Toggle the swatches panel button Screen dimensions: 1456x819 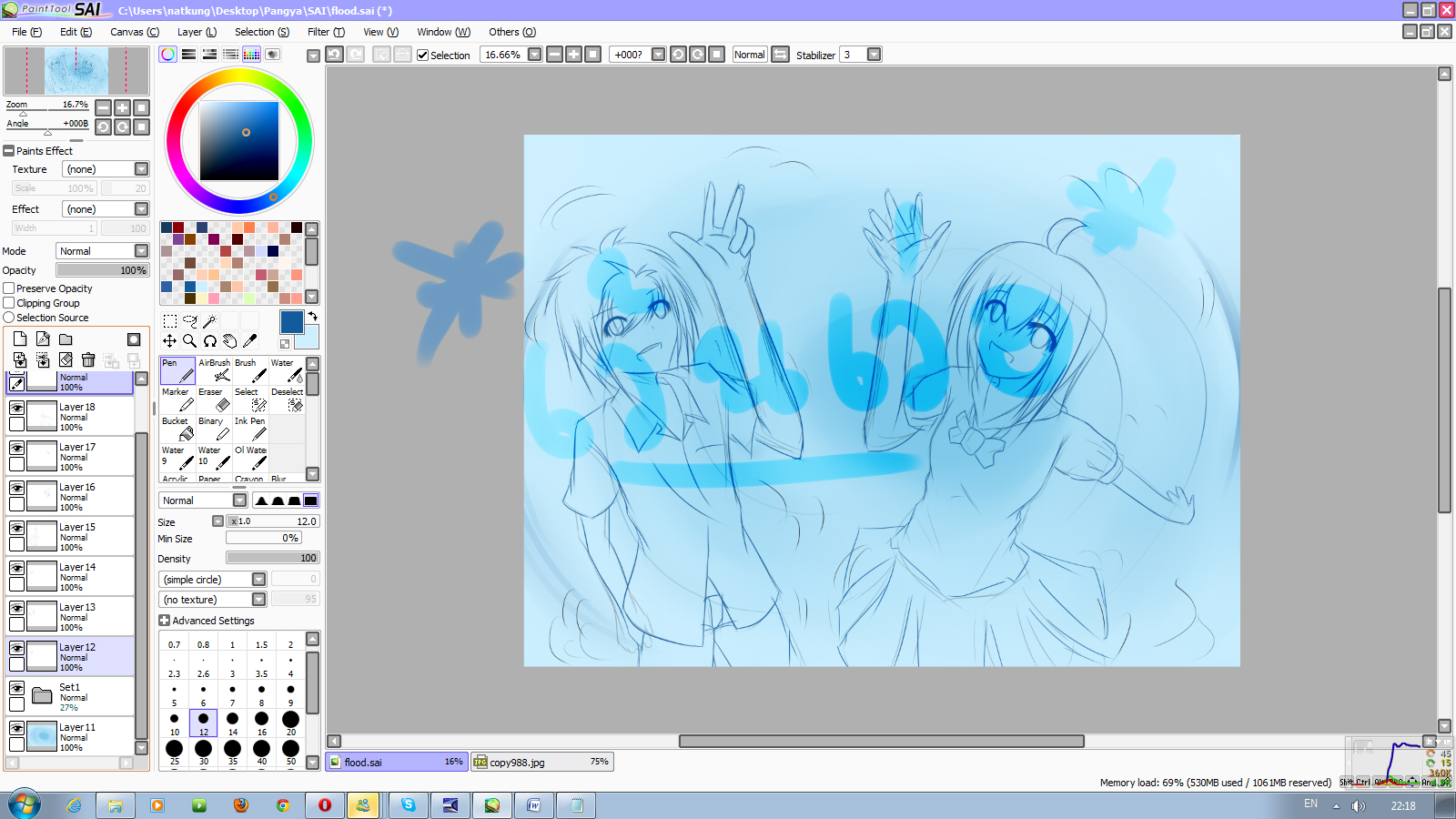click(x=251, y=55)
